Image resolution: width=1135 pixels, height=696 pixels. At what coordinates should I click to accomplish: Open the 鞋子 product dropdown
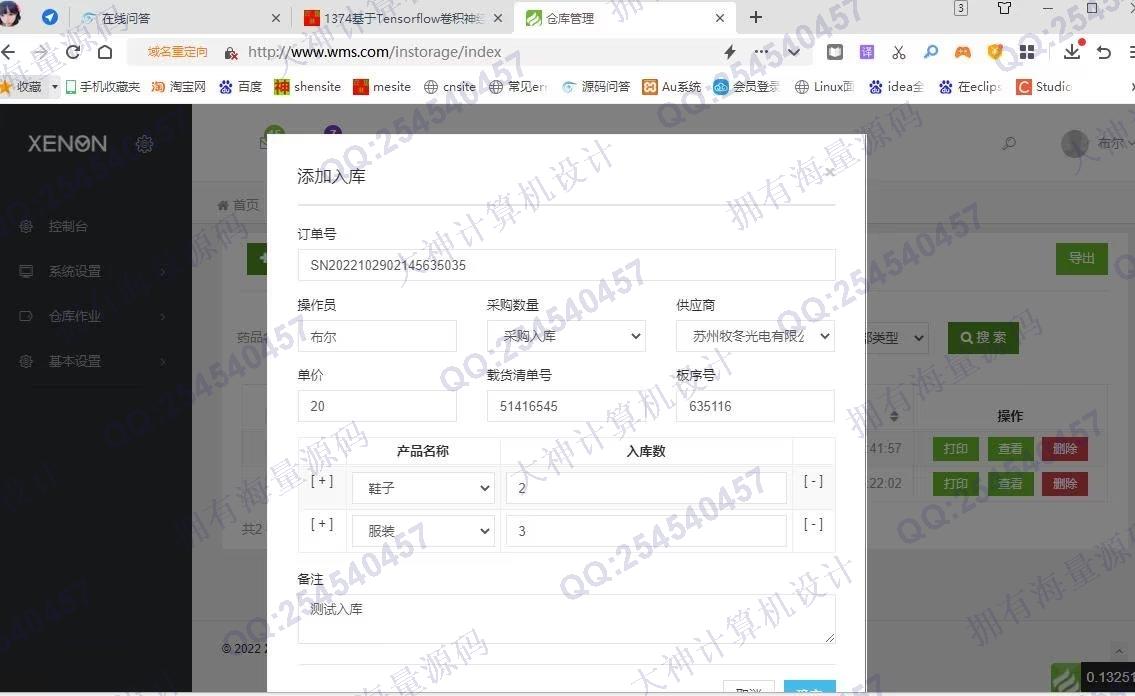(x=423, y=488)
